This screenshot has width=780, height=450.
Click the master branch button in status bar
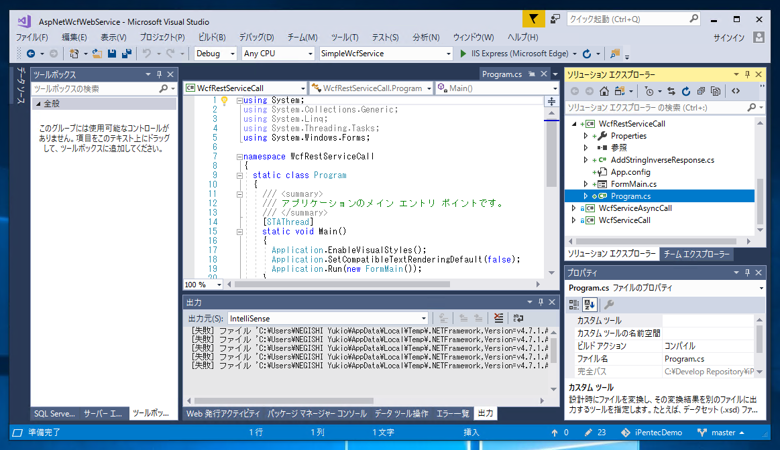click(721, 433)
